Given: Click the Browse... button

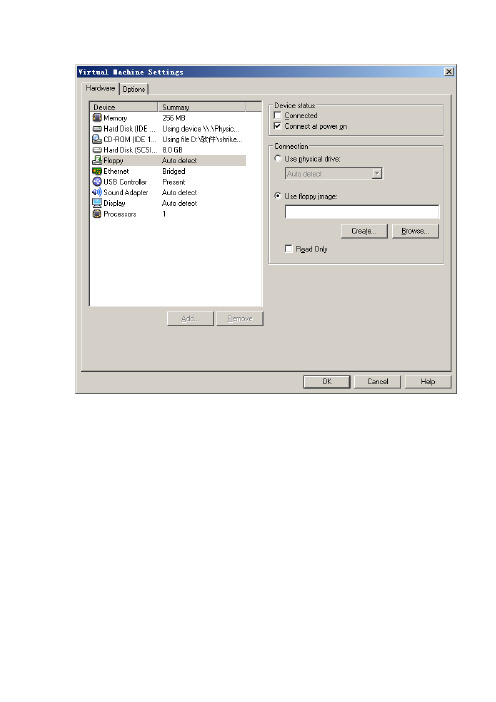Looking at the screenshot, I should click(x=415, y=231).
